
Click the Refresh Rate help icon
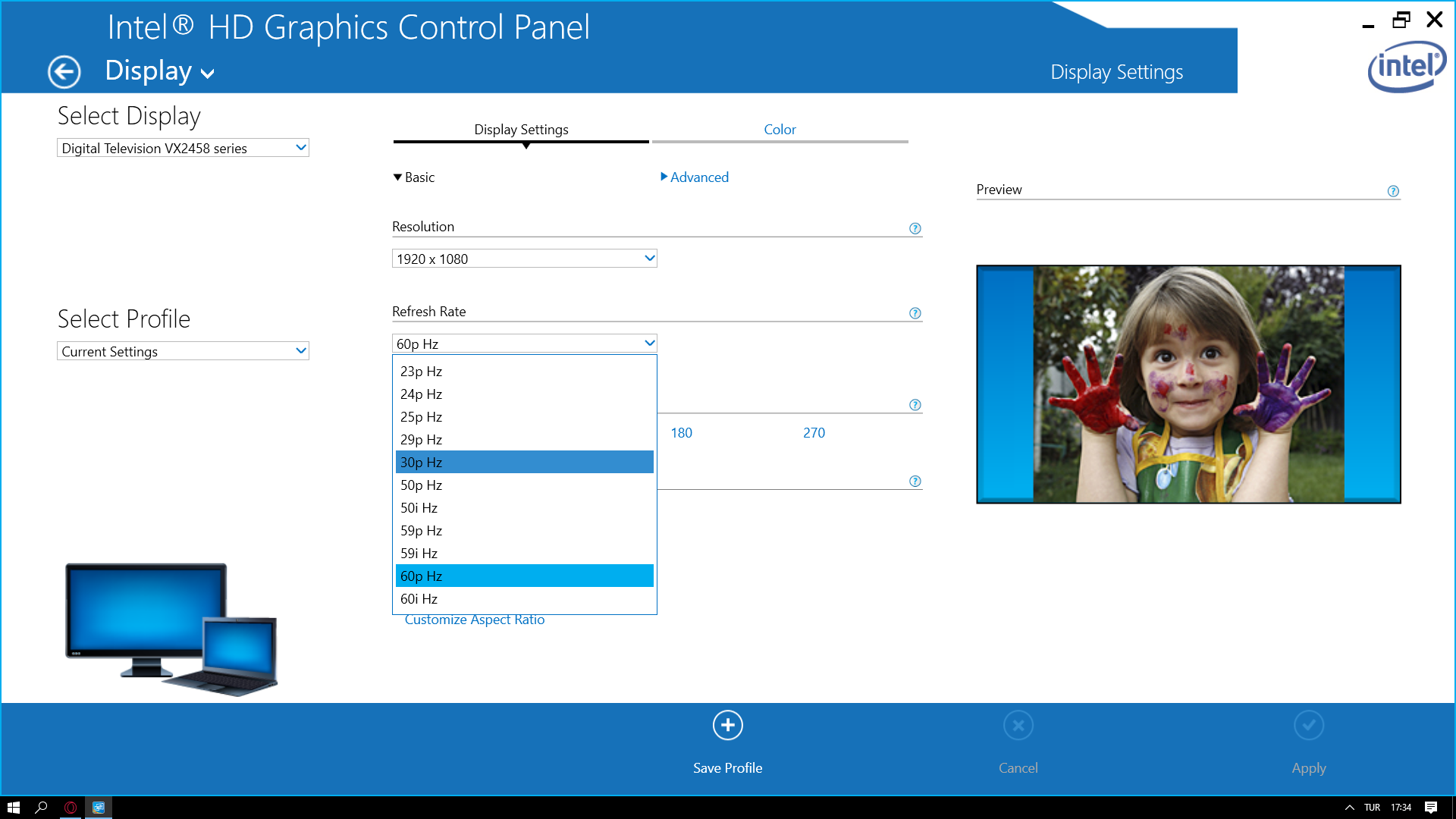(x=915, y=313)
